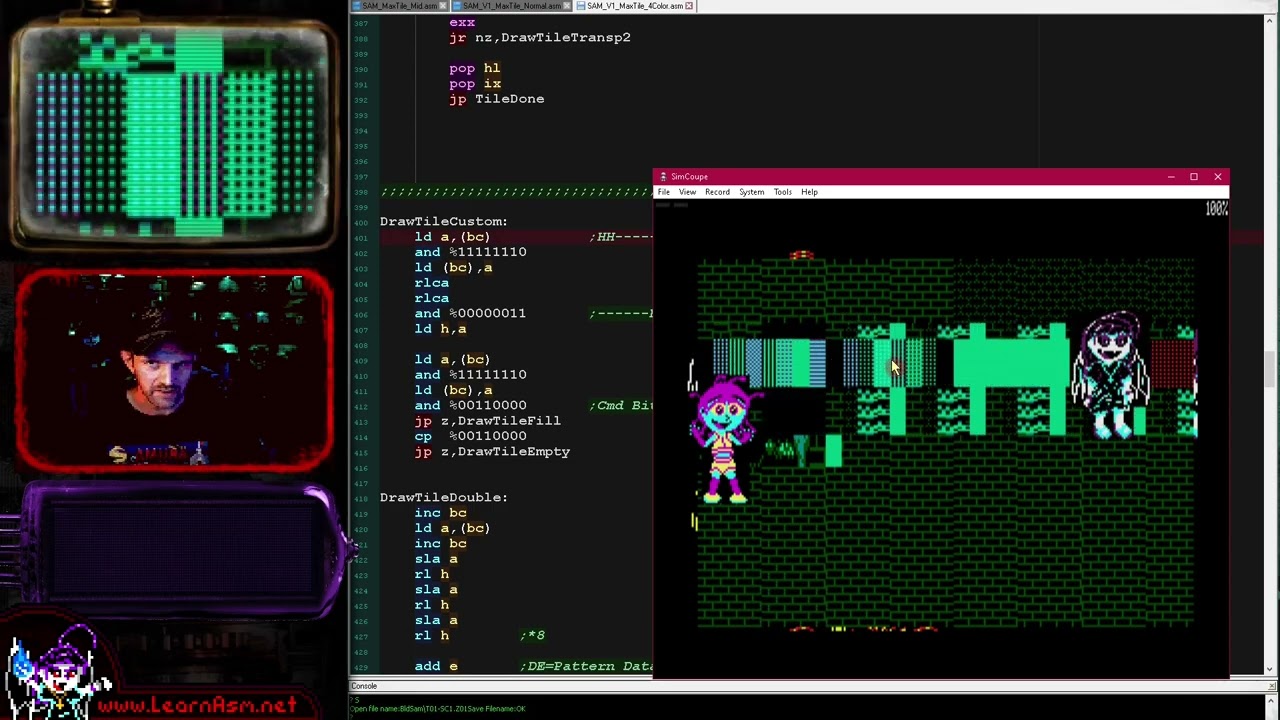Click the ';DE=Pattern Data' comment
Image resolution: width=1280 pixels, height=720 pixels.
click(x=587, y=666)
